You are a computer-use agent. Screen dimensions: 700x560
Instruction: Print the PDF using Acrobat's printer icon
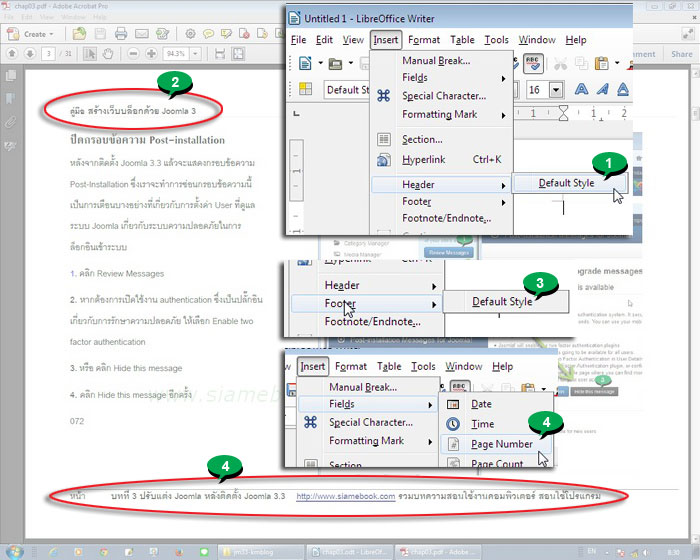[x=121, y=33]
